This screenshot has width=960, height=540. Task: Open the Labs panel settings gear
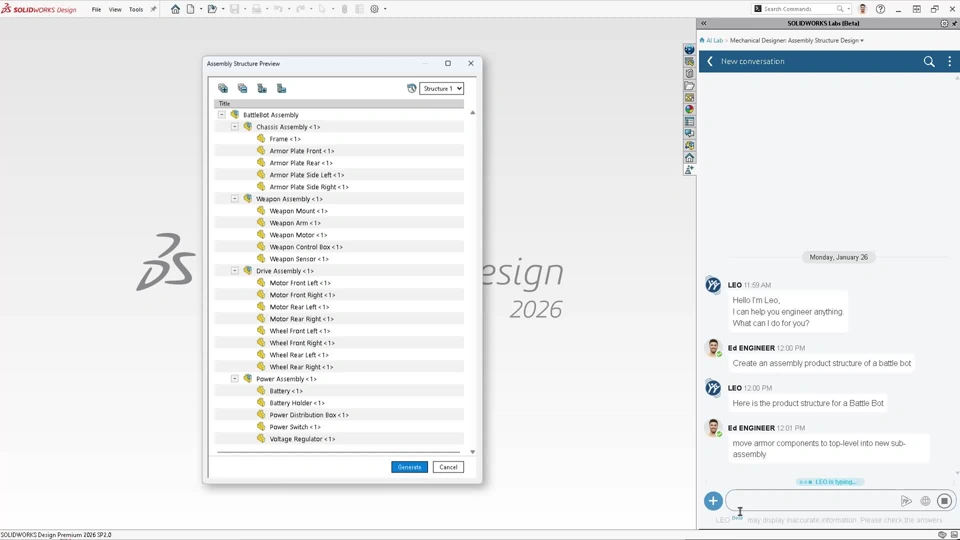(943, 23)
